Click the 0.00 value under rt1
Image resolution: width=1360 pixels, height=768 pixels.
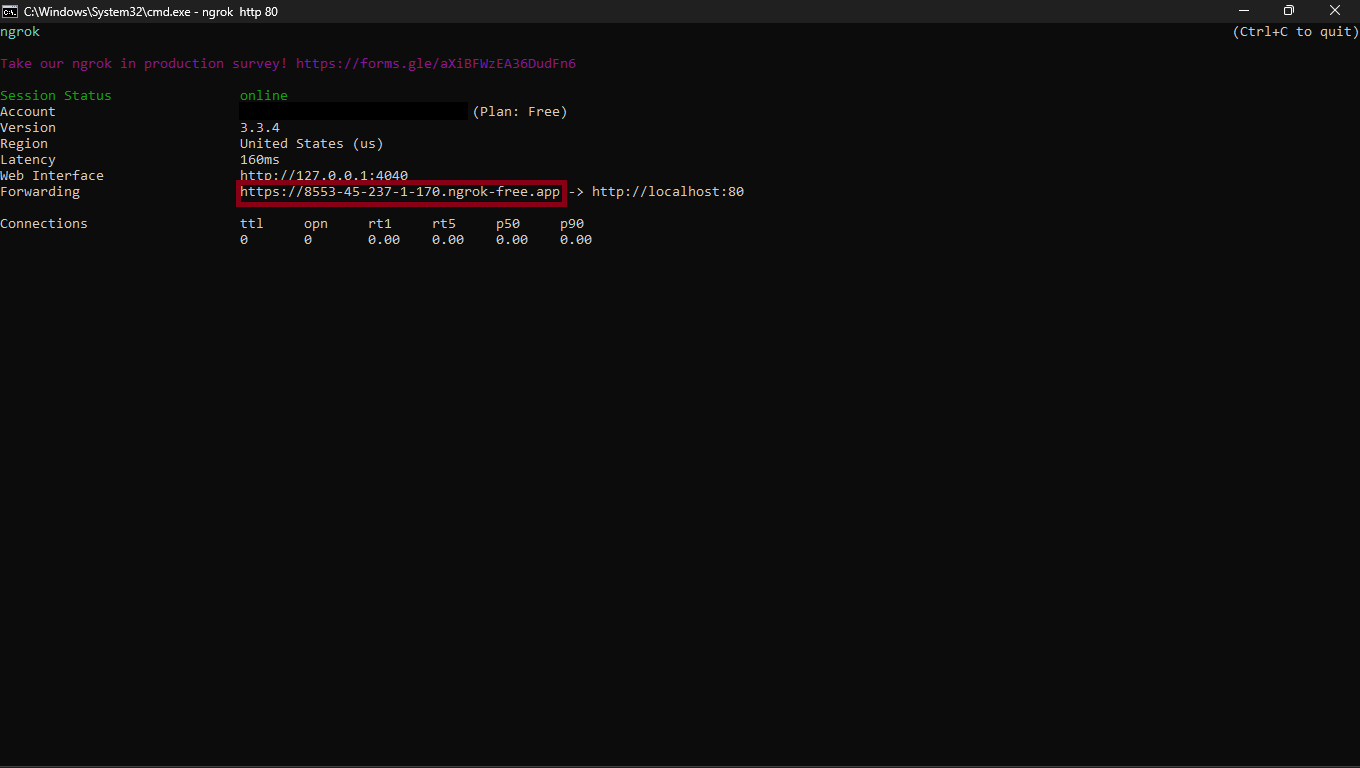pos(384,240)
